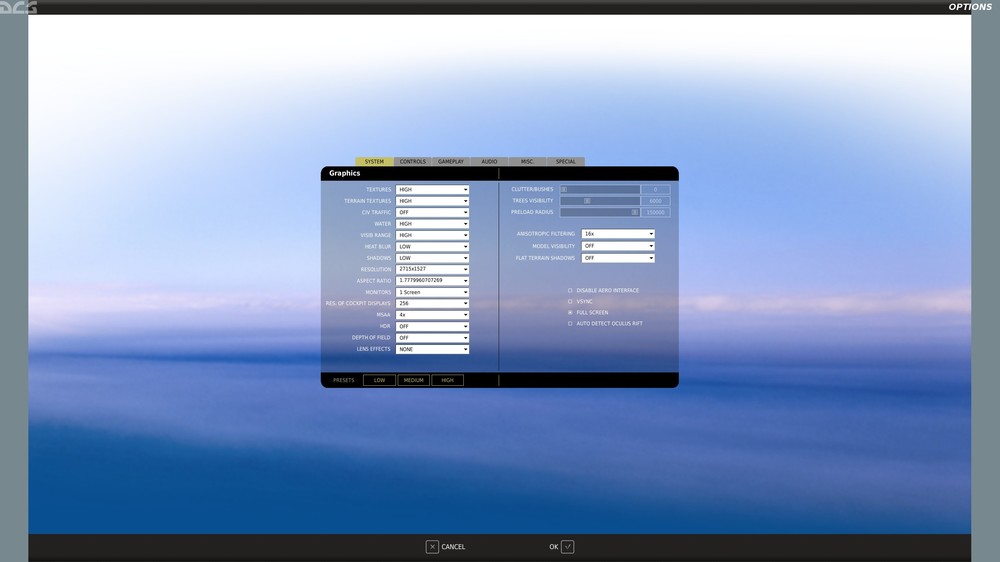Viewport: 1000px width, 562px height.
Task: Click the DCS logo in top corner
Action: pyautogui.click(x=18, y=7)
